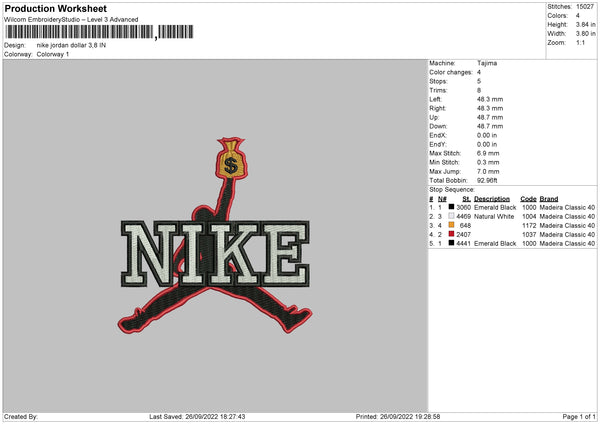Screen dimensions: 600x424
Task: Click the 'Color changes:' label
Action: click(450, 72)
